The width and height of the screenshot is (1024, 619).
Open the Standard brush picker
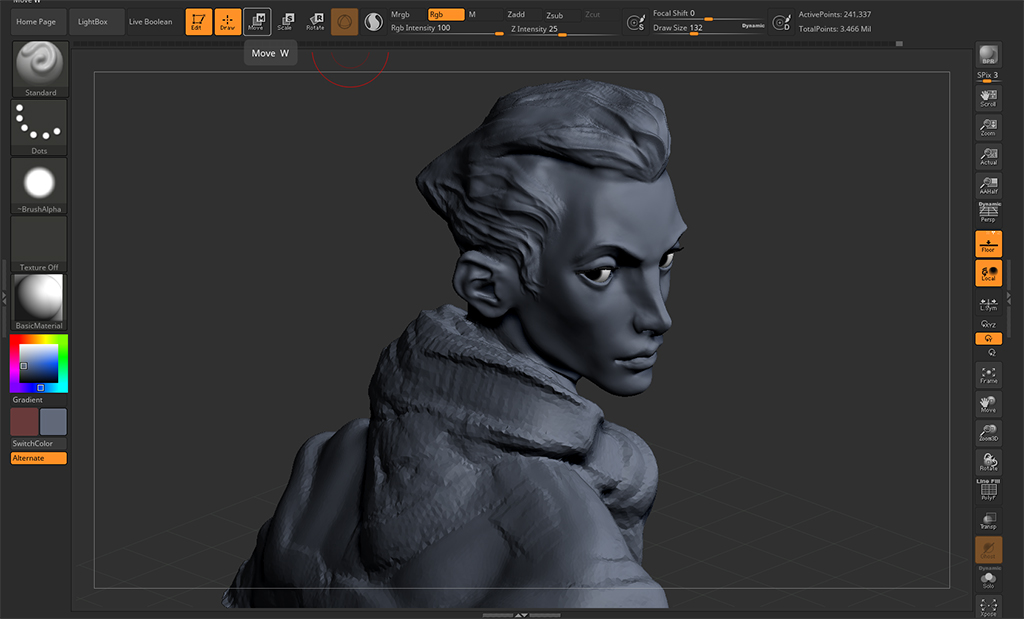click(40, 69)
